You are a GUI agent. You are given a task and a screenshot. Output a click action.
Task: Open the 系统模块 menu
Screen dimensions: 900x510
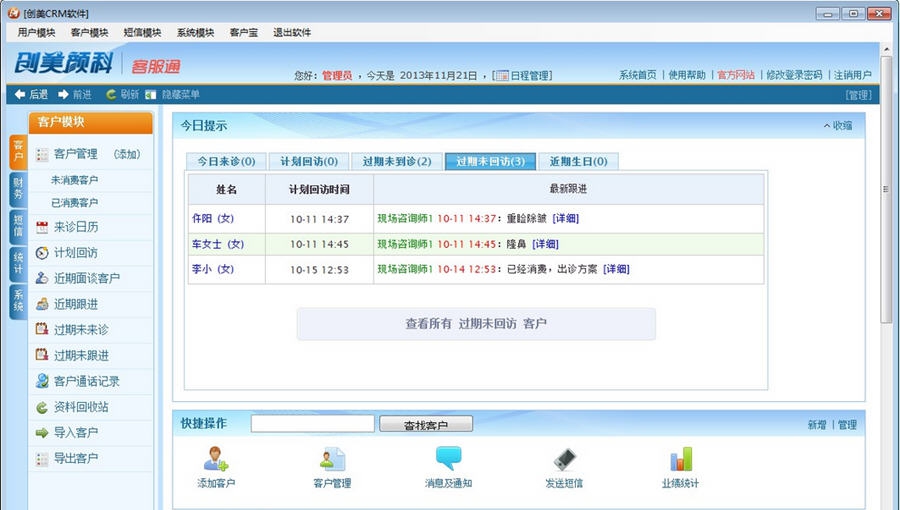[x=195, y=33]
